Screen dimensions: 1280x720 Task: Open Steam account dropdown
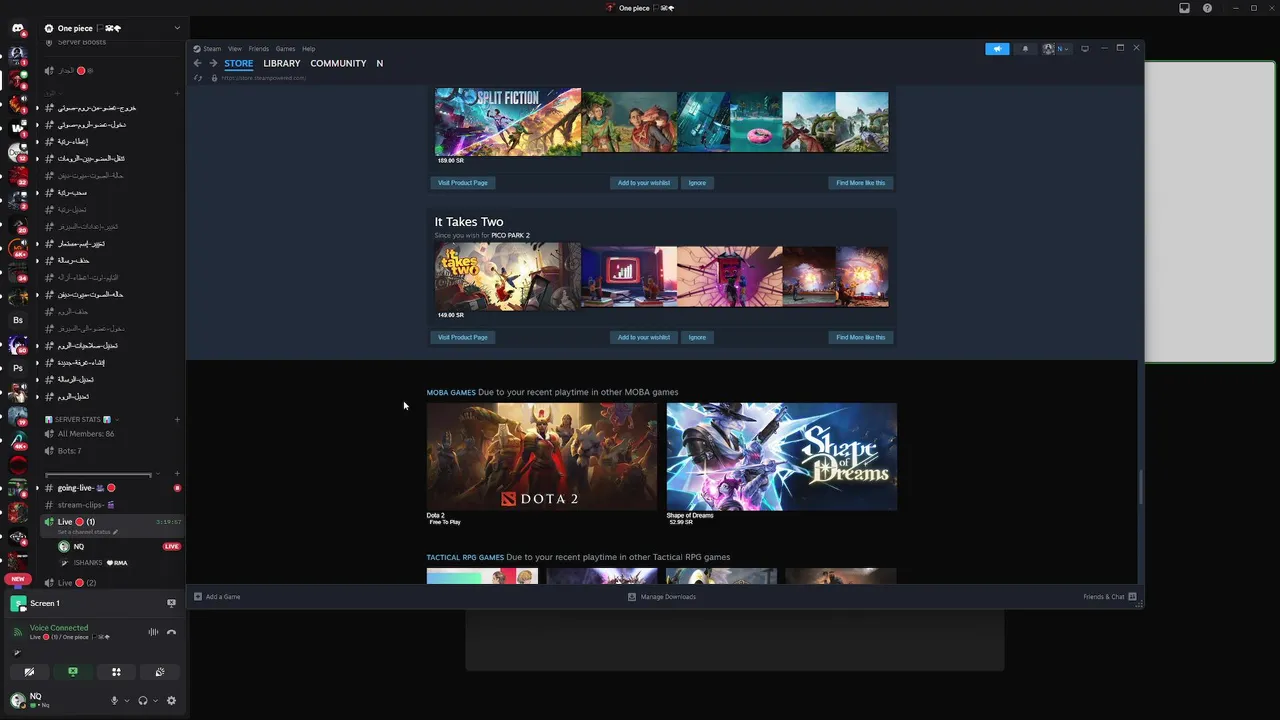pyautogui.click(x=1056, y=48)
